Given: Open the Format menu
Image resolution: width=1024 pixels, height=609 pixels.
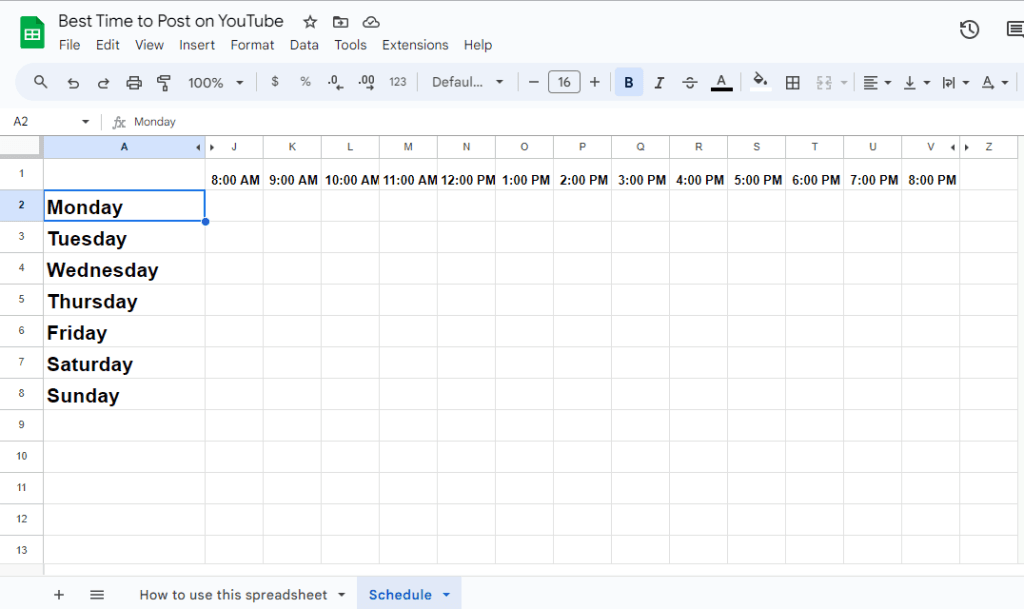Looking at the screenshot, I should coord(252,45).
